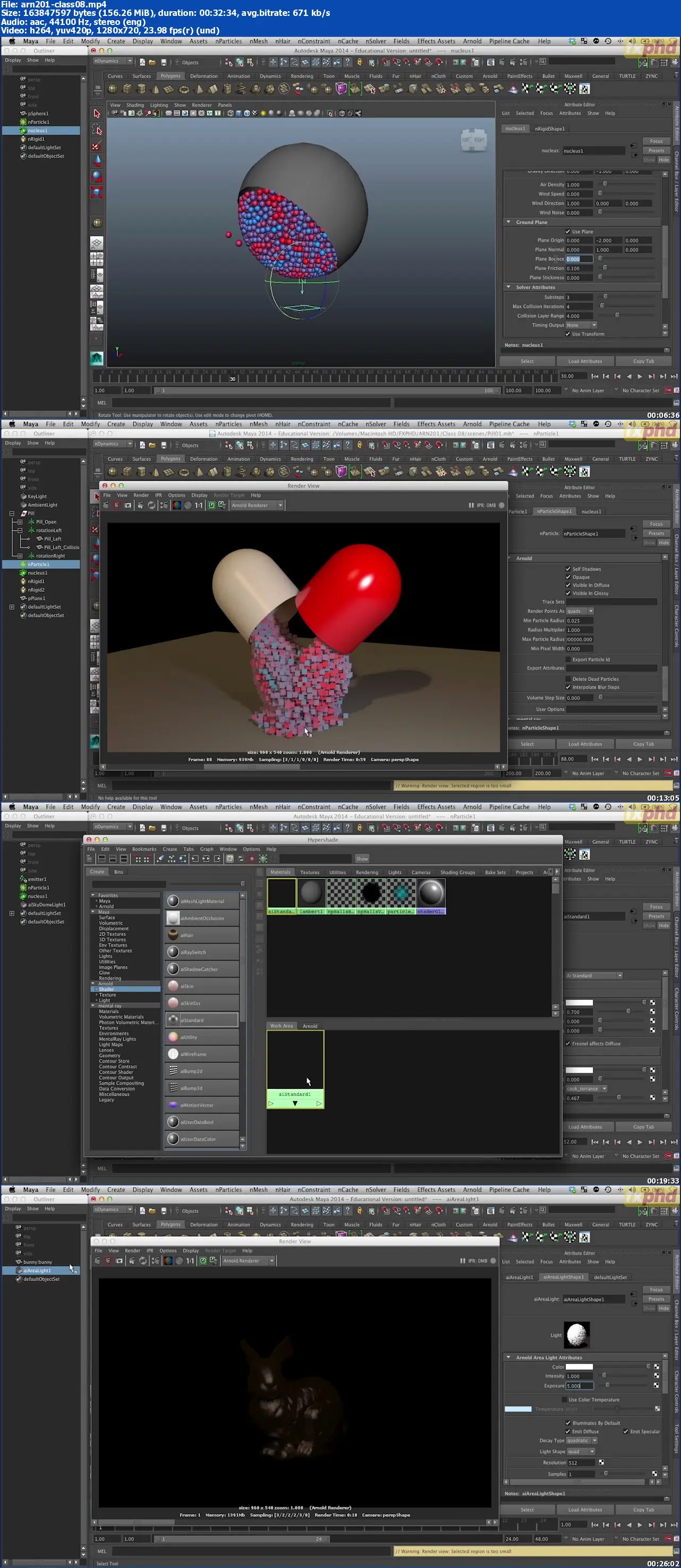The image size is (681, 1568).
Task: Click the area light Color swatch
Action: coord(580,1367)
